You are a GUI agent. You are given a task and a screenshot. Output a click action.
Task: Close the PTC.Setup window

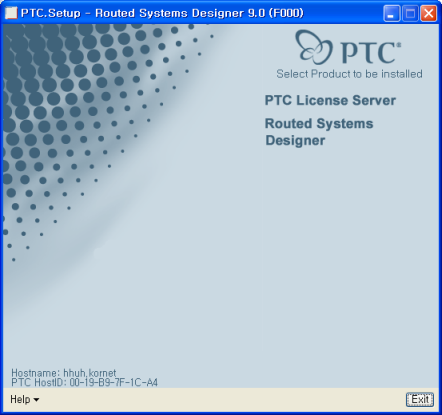(428, 14)
